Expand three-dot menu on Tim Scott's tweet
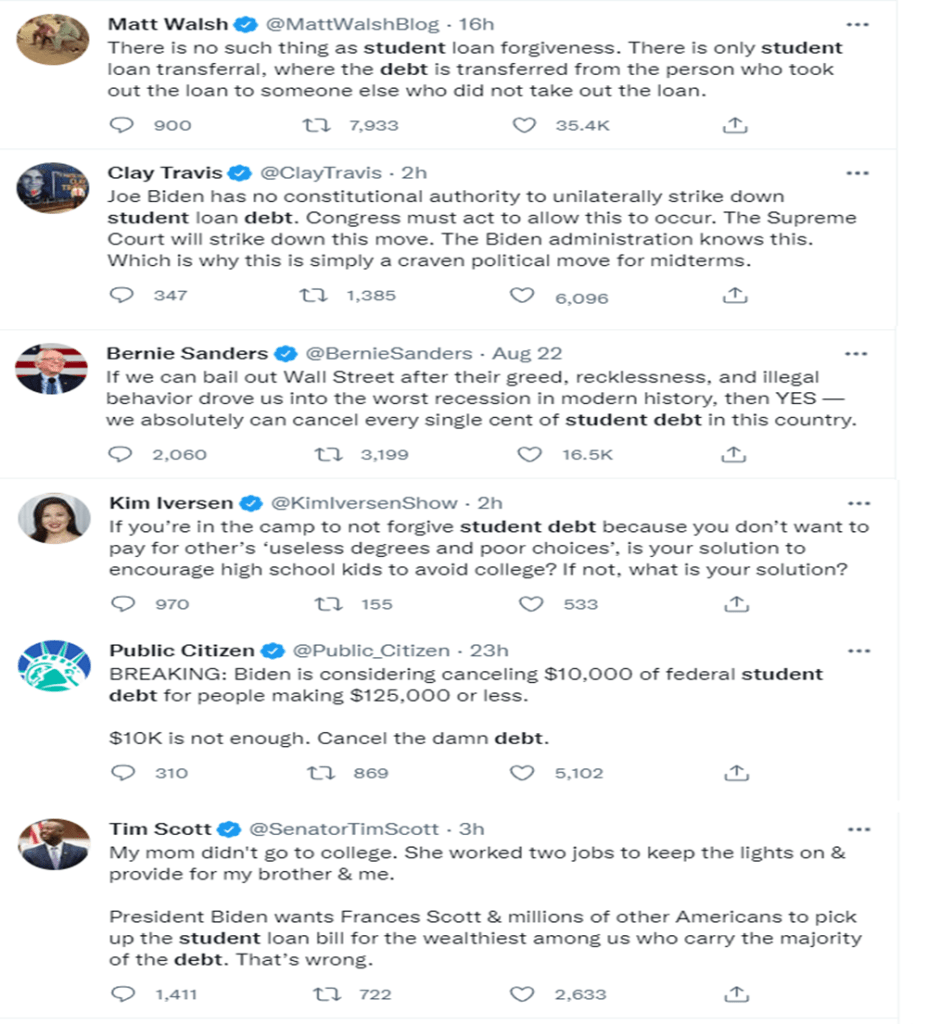928x1024 pixels. (x=857, y=829)
